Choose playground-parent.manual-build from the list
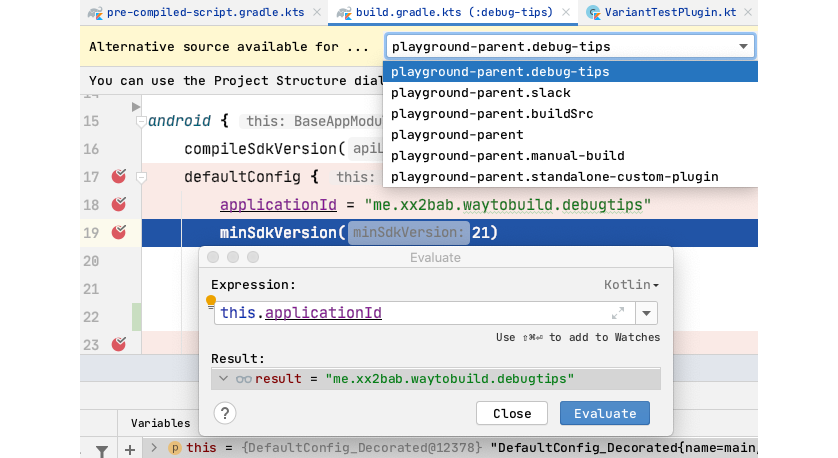The image size is (838, 458). pyautogui.click(x=570, y=156)
